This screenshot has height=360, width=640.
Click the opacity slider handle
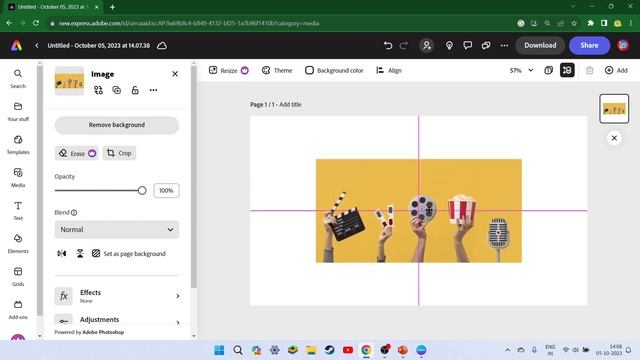coord(142,190)
